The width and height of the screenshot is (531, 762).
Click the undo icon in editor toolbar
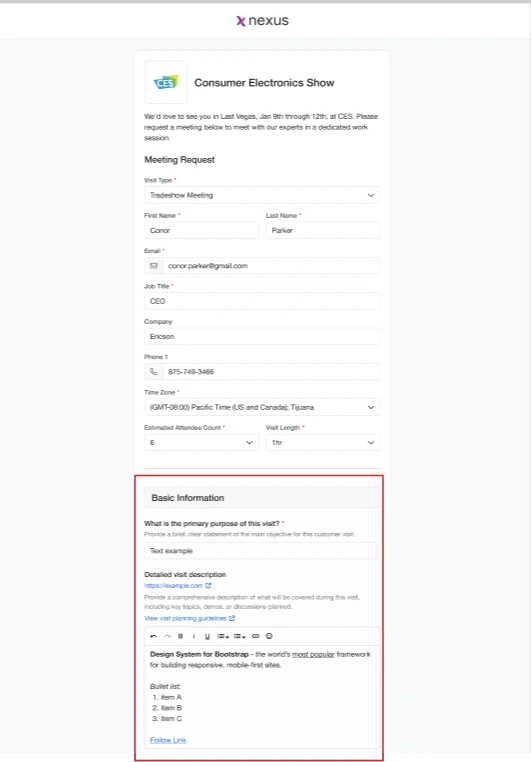point(154,636)
